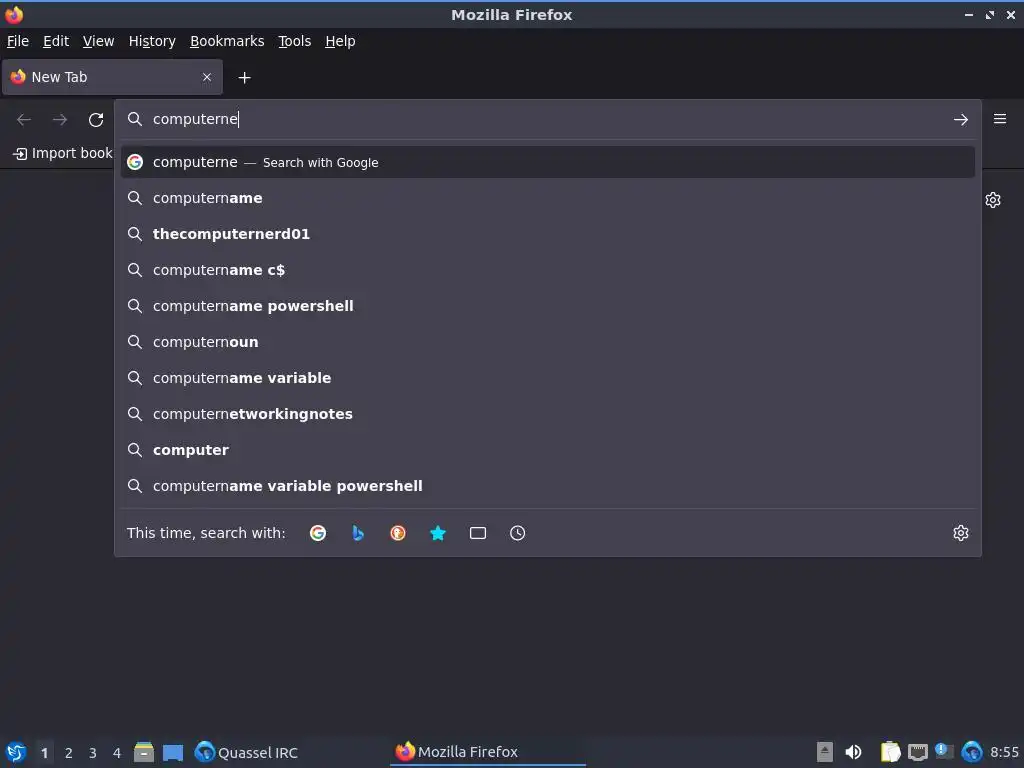Select the 'computername powershell' suggestion
This screenshot has height=768, width=1024.
(x=547, y=306)
